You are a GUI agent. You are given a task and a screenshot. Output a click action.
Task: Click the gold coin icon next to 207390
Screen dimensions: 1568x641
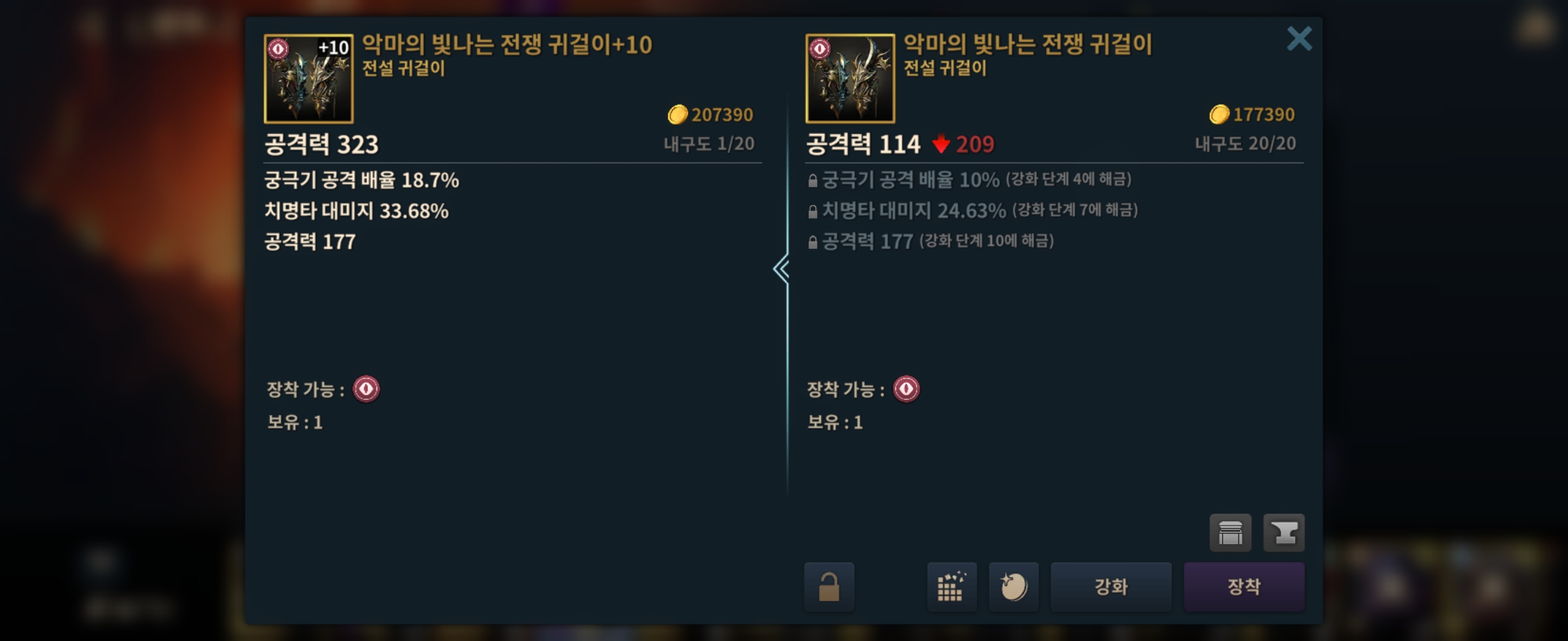tap(678, 115)
